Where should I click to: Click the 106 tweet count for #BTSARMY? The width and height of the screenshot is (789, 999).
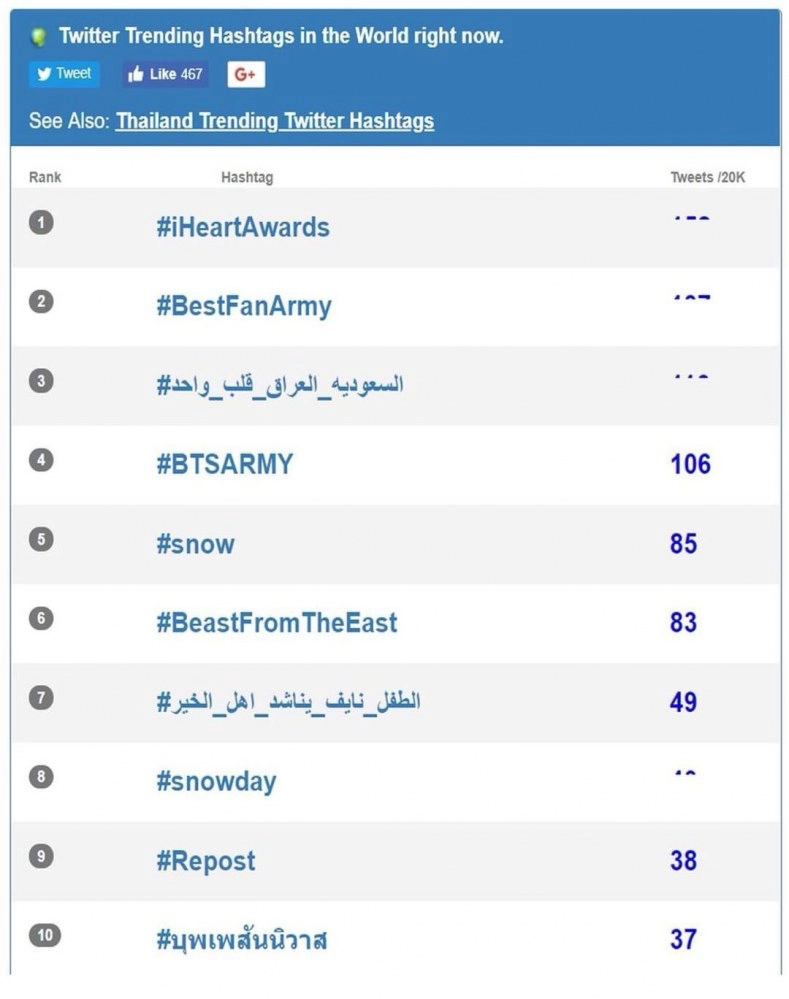pyautogui.click(x=690, y=464)
